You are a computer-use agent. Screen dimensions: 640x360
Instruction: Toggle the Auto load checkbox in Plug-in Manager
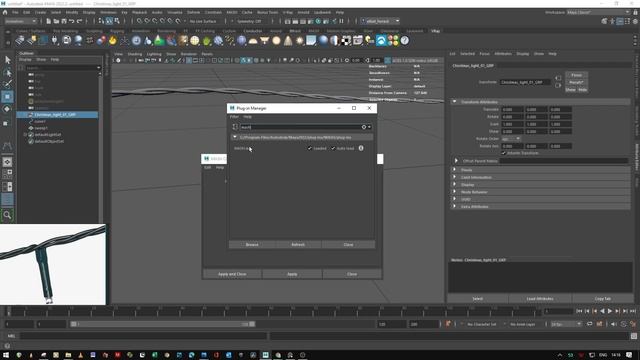(x=333, y=148)
